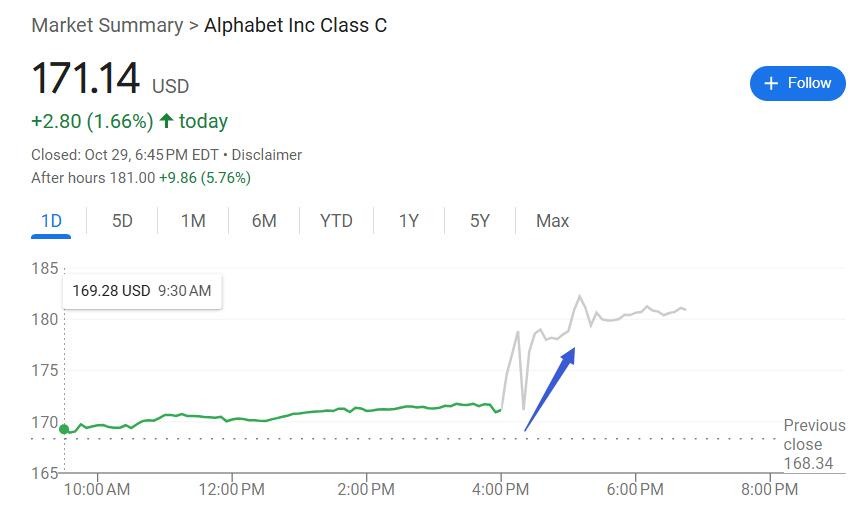
Task: Switch to the 5Y tab
Action: [x=480, y=221]
